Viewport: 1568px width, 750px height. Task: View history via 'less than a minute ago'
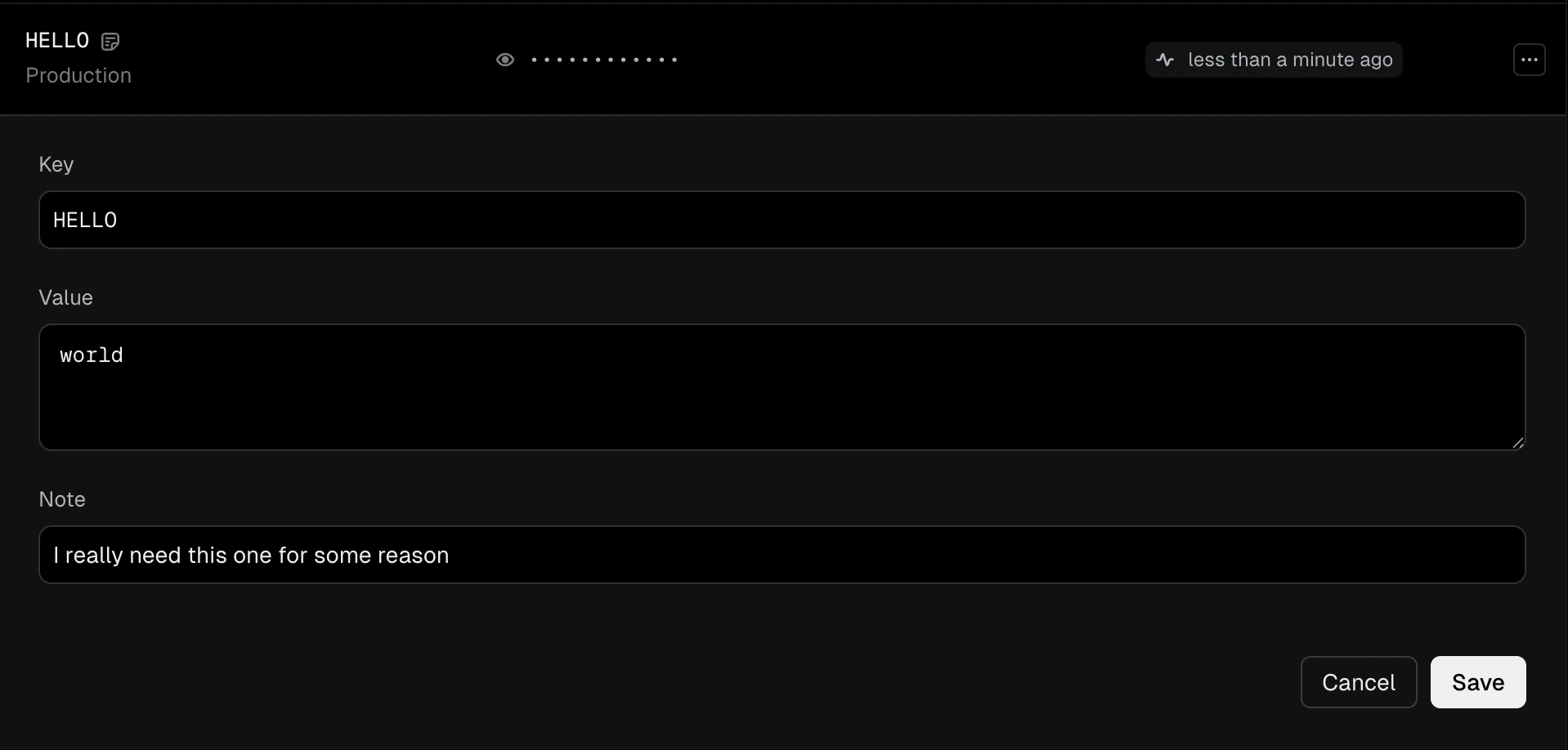1290,59
